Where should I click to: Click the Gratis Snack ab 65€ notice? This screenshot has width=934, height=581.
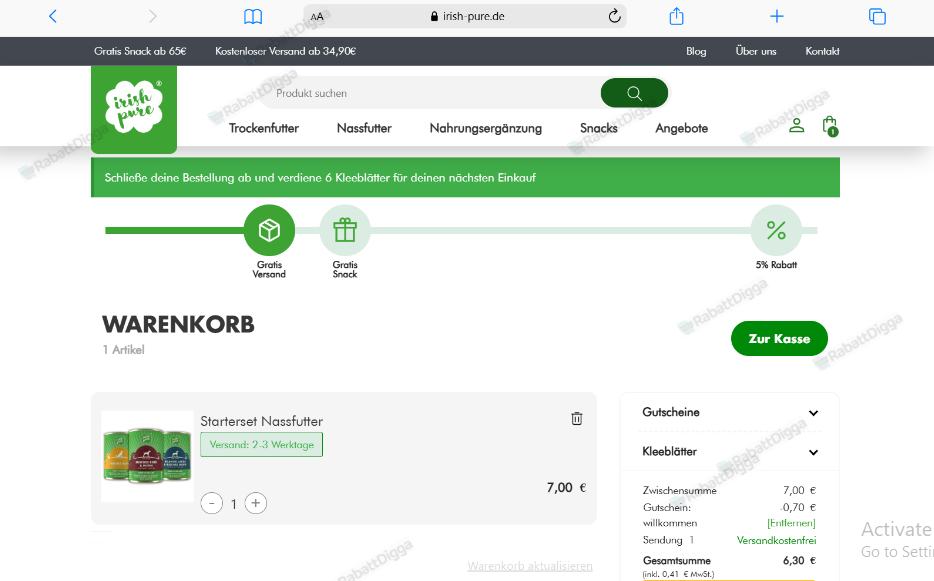coord(140,51)
